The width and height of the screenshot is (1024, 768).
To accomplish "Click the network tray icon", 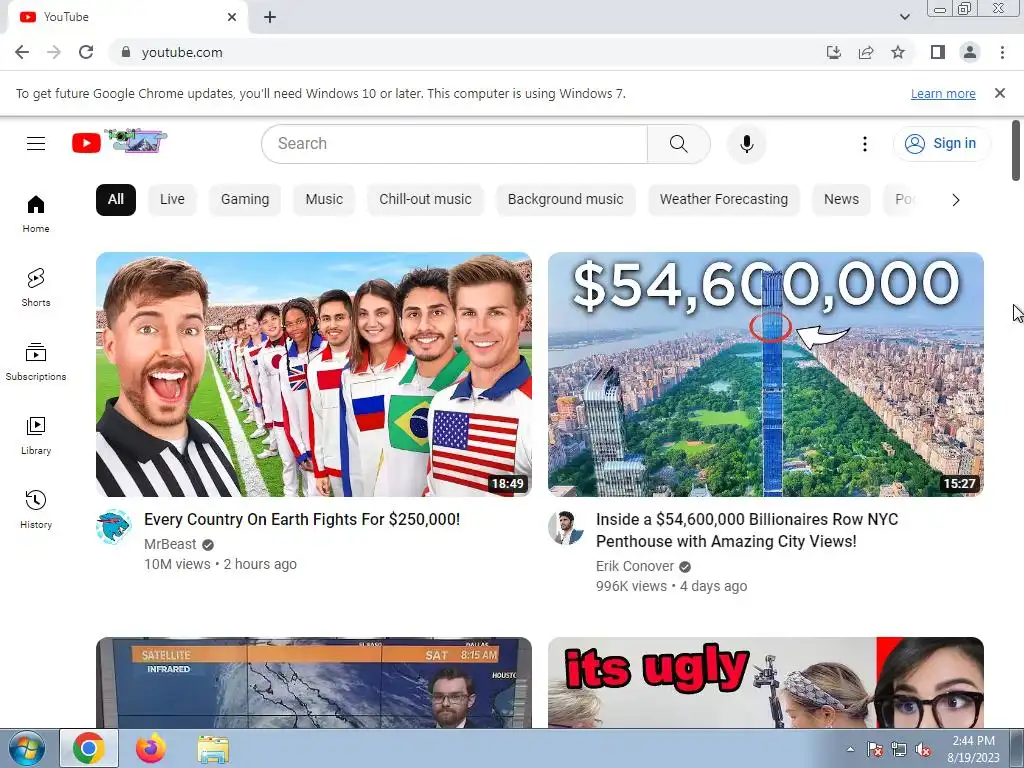I will point(899,750).
